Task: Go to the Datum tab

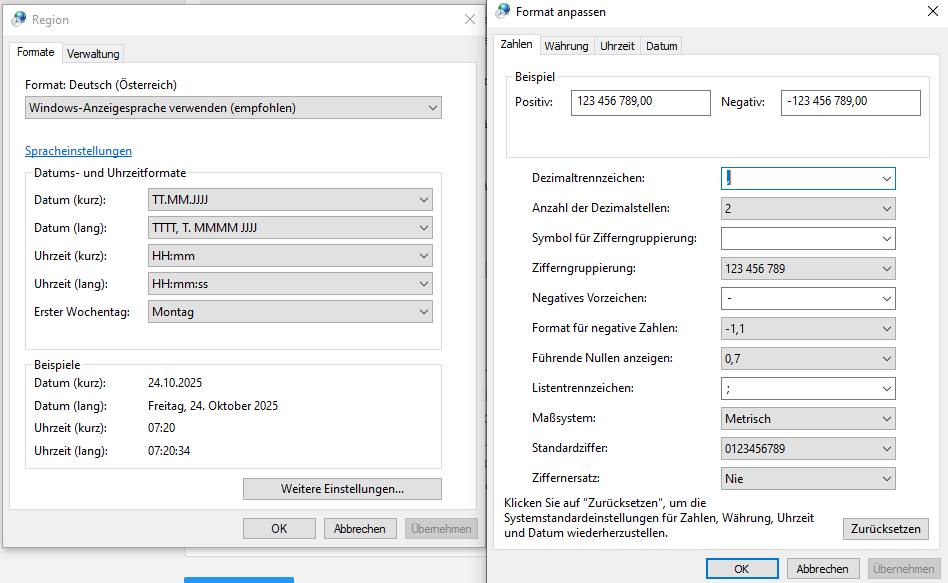Action: [x=661, y=45]
